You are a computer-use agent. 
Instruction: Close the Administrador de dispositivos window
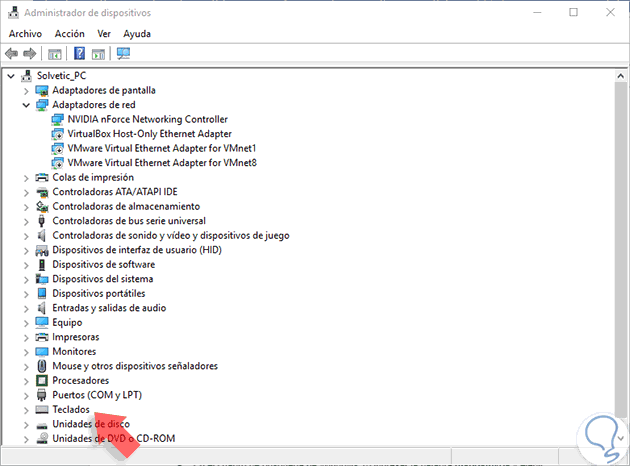(x=610, y=12)
